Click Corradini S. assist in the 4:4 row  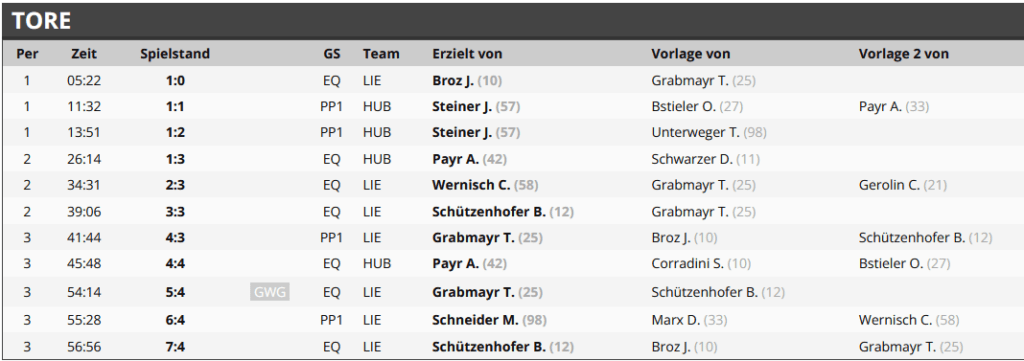click(688, 264)
